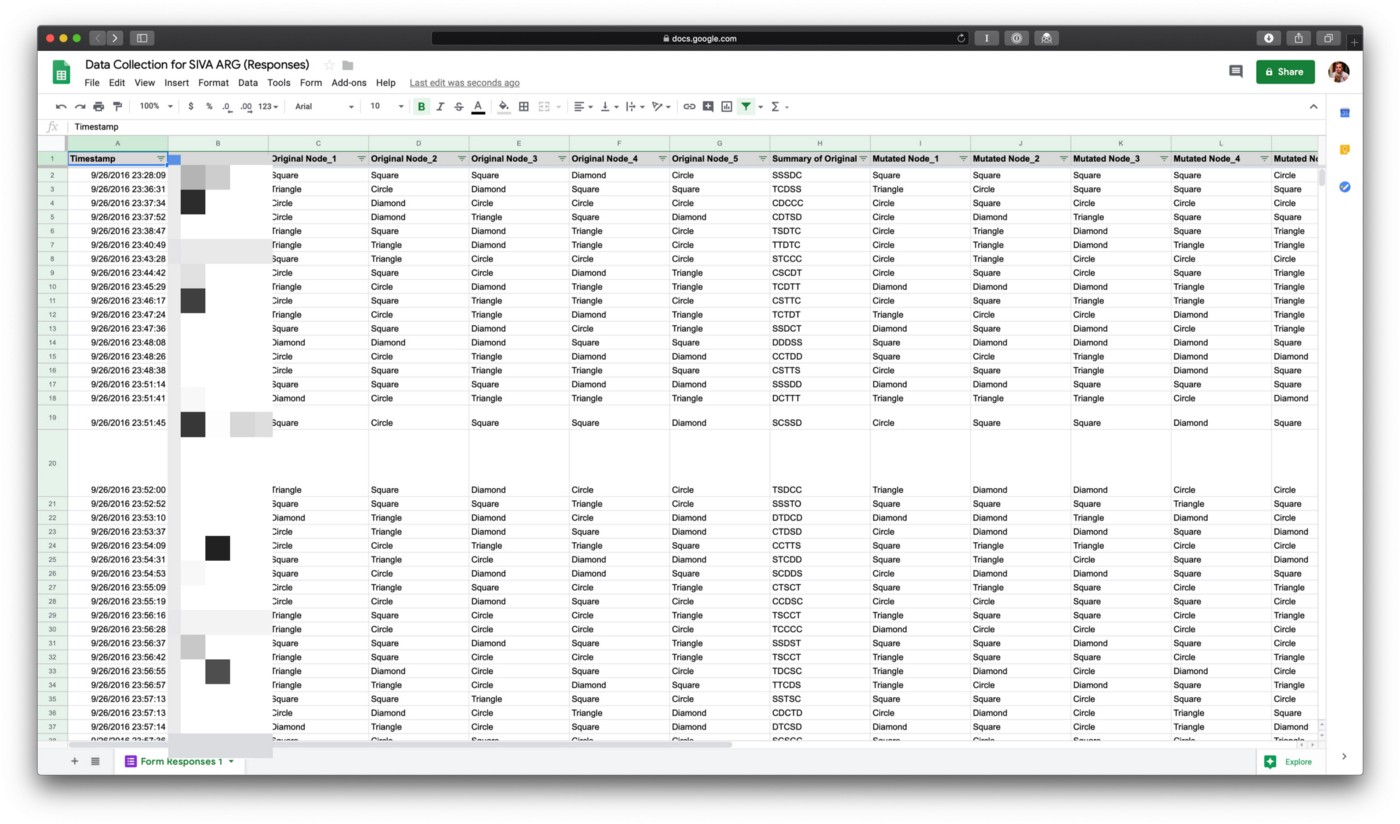Increase decimal places
The width and height of the screenshot is (1400, 824).
(246, 106)
